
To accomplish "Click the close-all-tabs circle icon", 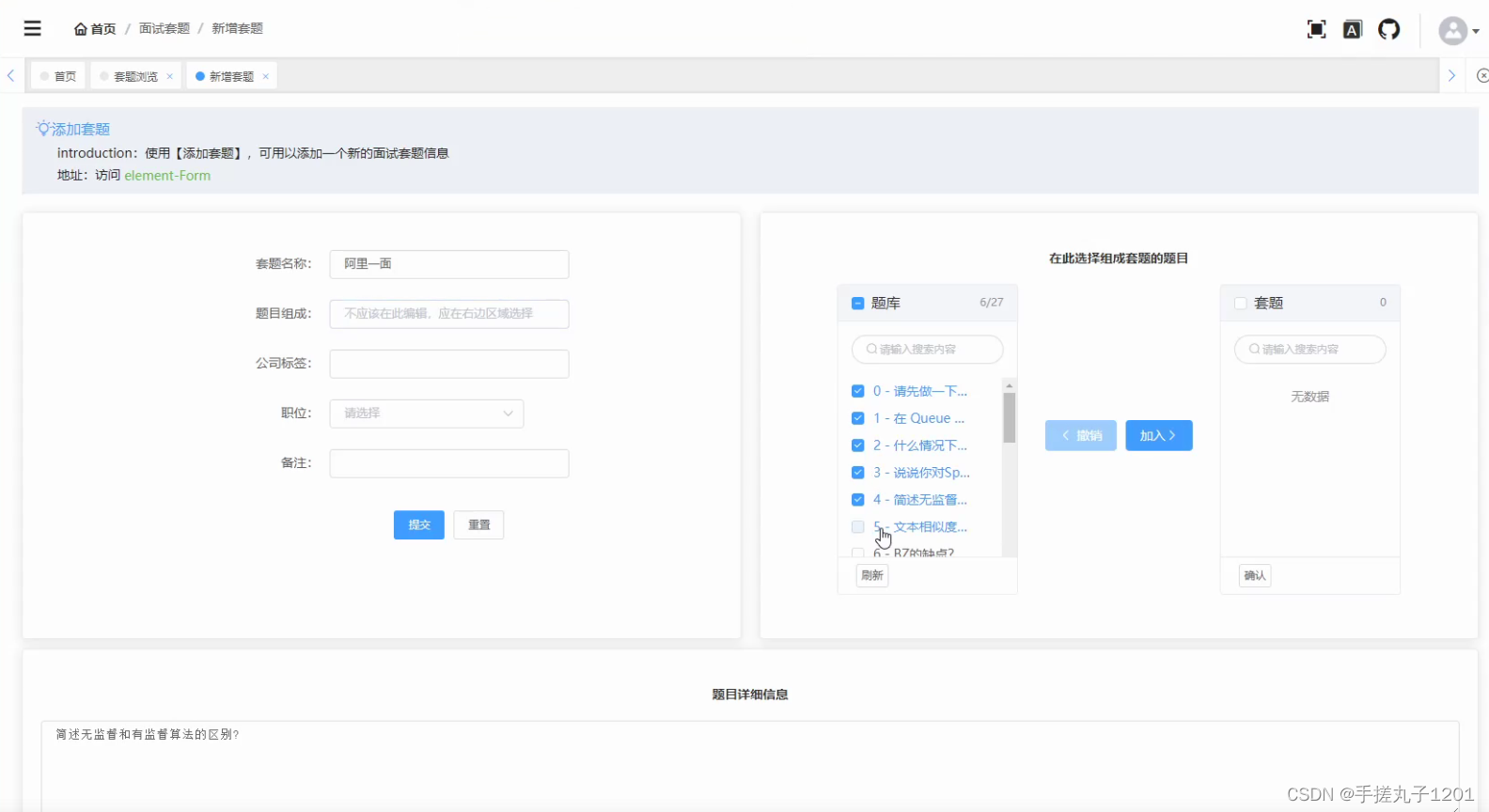I will click(1482, 76).
